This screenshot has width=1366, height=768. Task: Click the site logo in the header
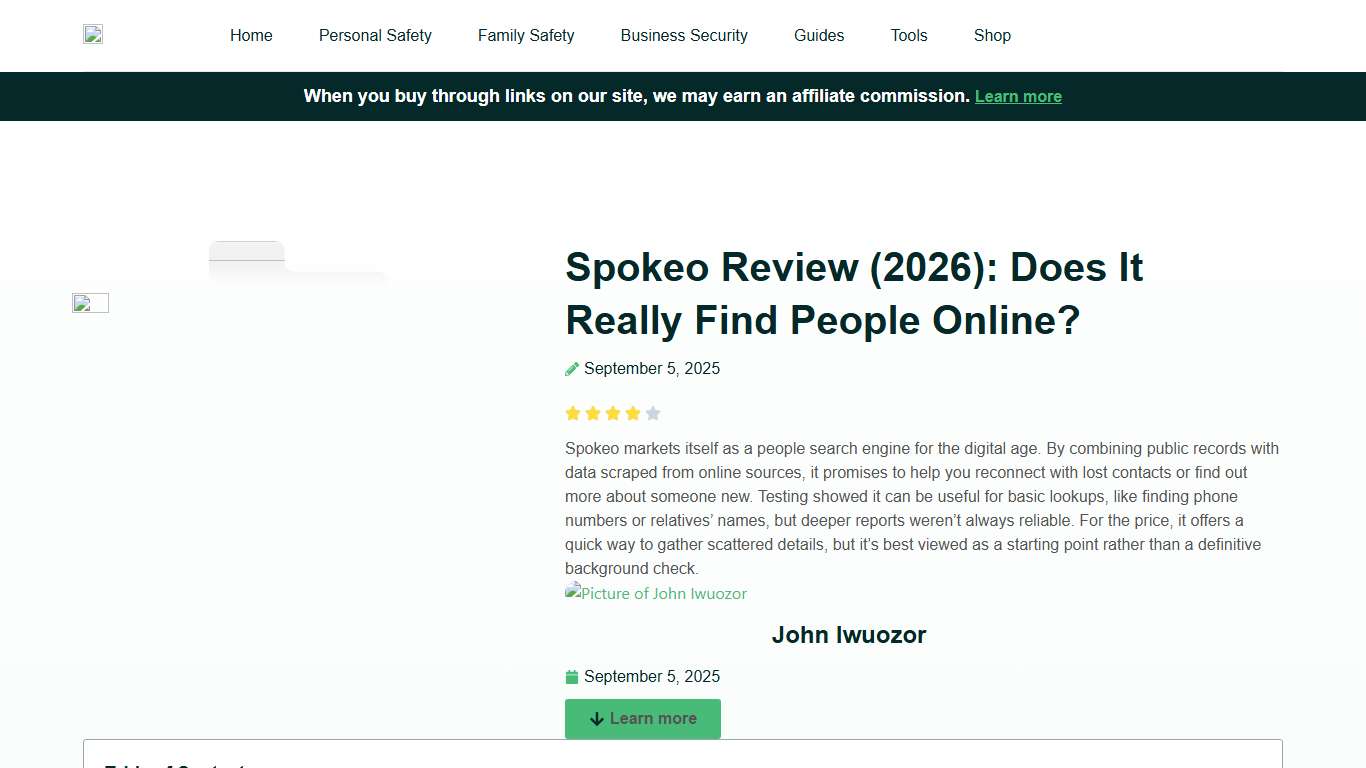[92, 33]
